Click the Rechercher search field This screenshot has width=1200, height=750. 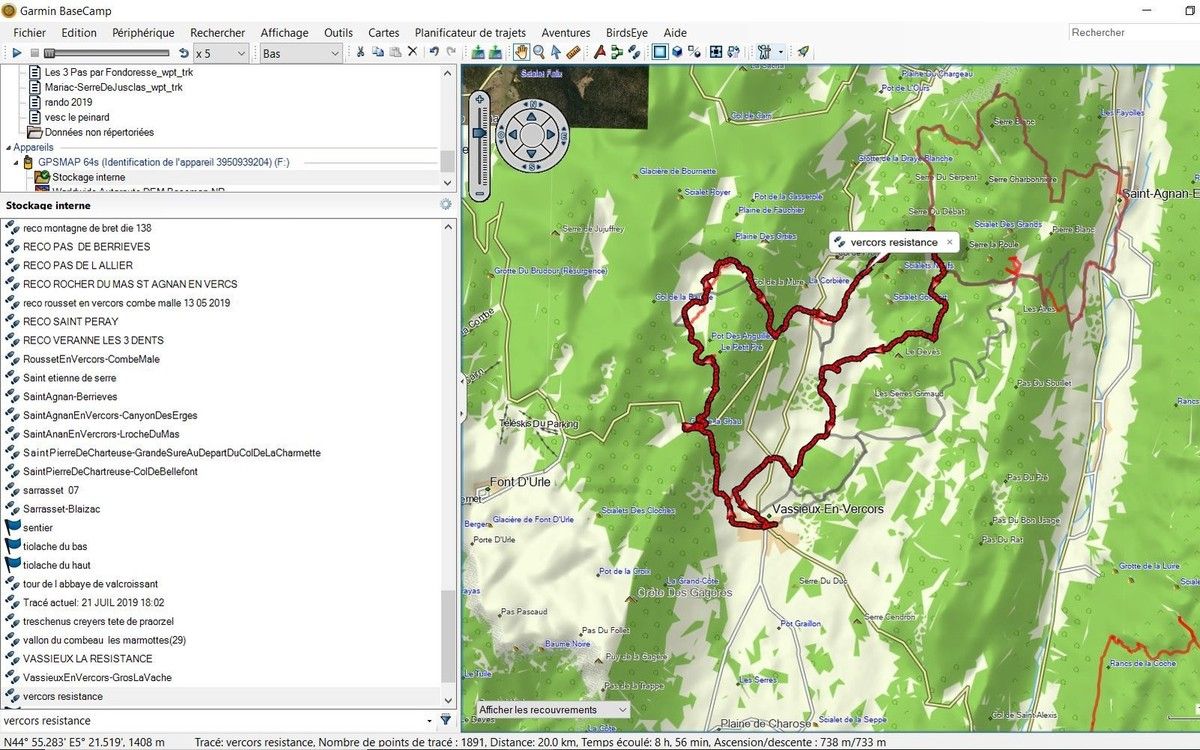pos(1133,33)
